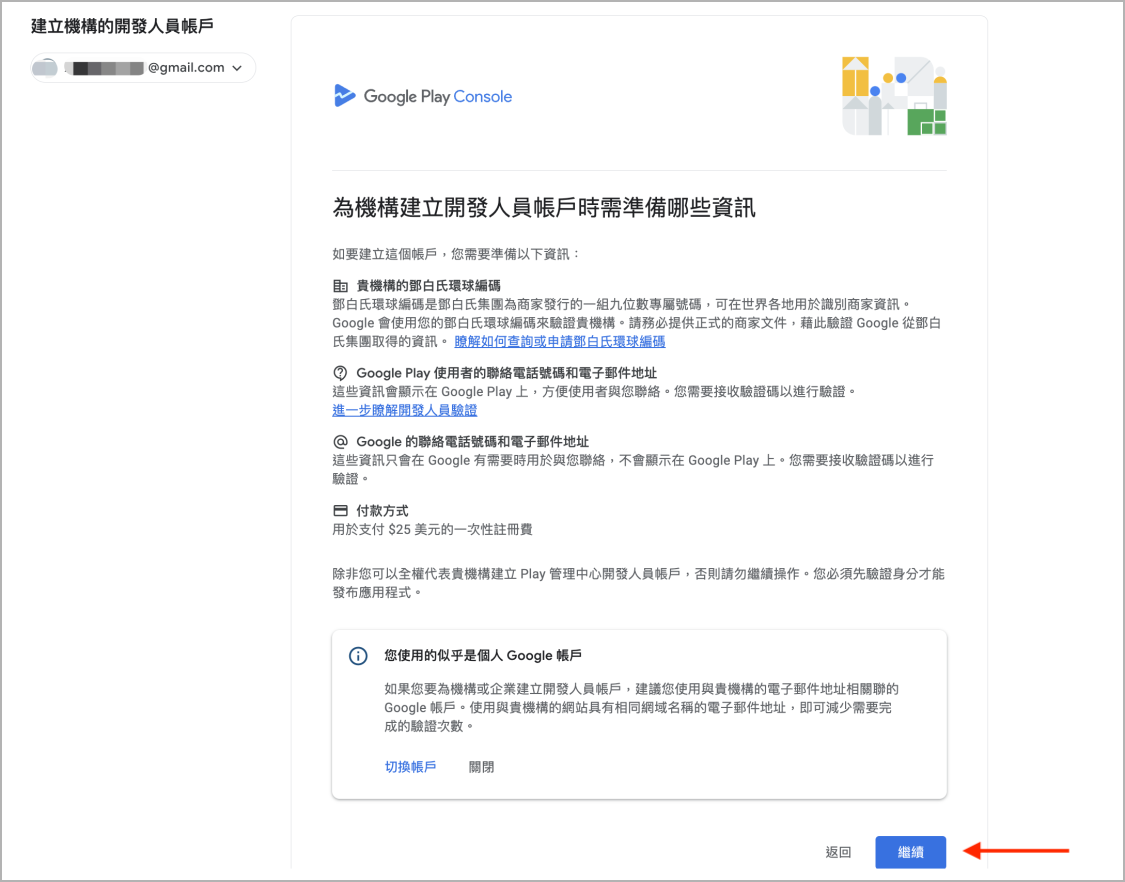The image size is (1125, 882).
Task: Click the credit card icon beside 付款方式
Action: (x=340, y=511)
